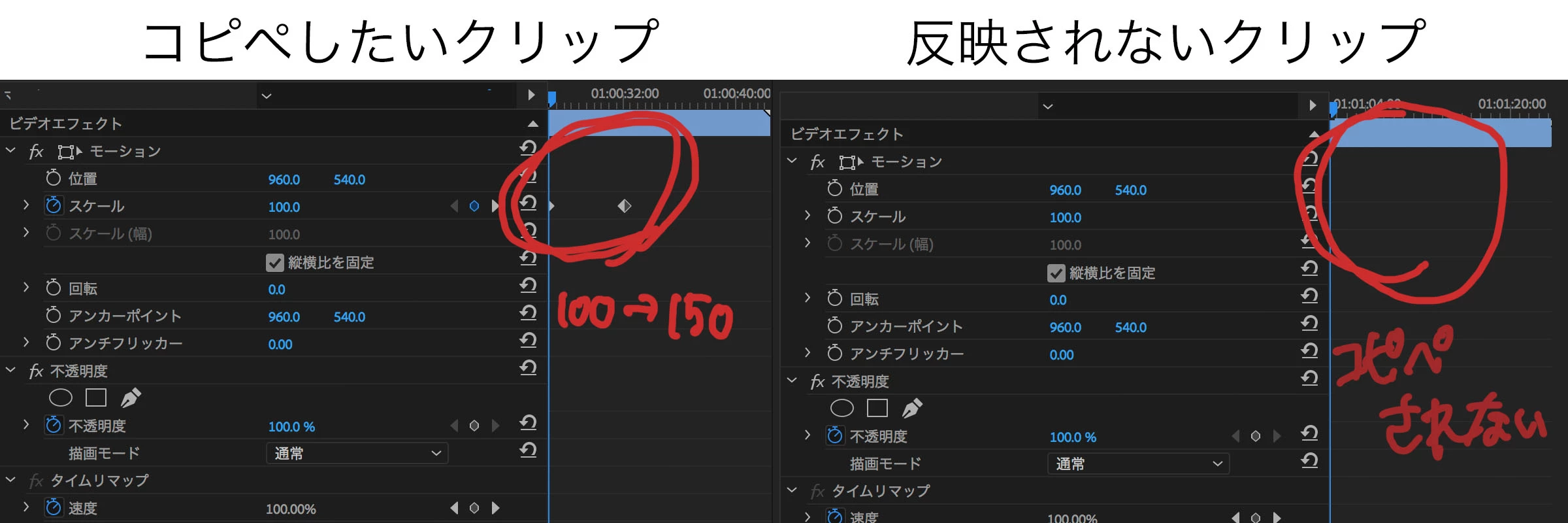Screen dimensions: 1568x523
Task: Collapse Motion section in right panel
Action: (792, 161)
